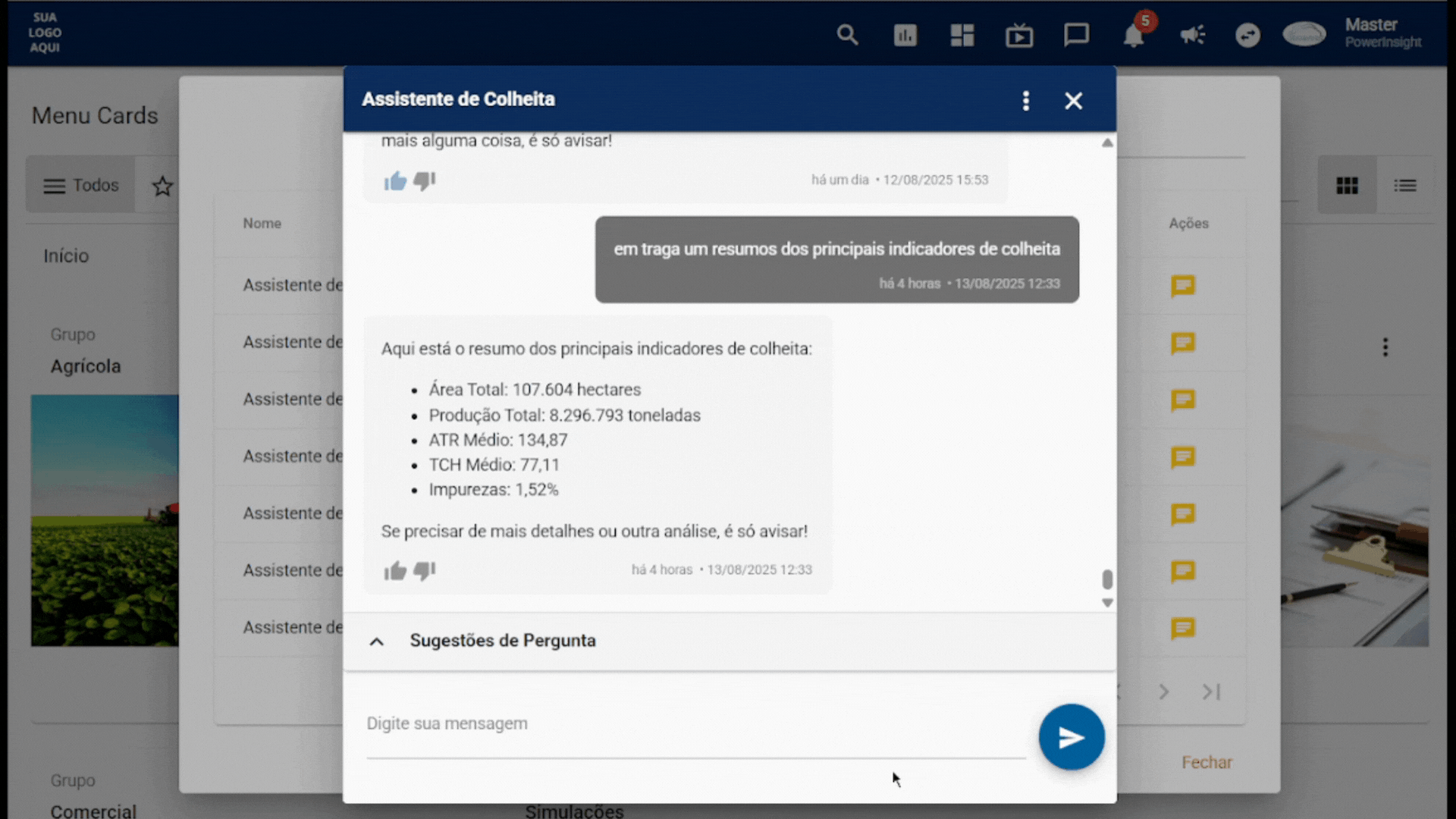Switch Menu Cards to grid view
1456x819 pixels.
(x=1347, y=186)
